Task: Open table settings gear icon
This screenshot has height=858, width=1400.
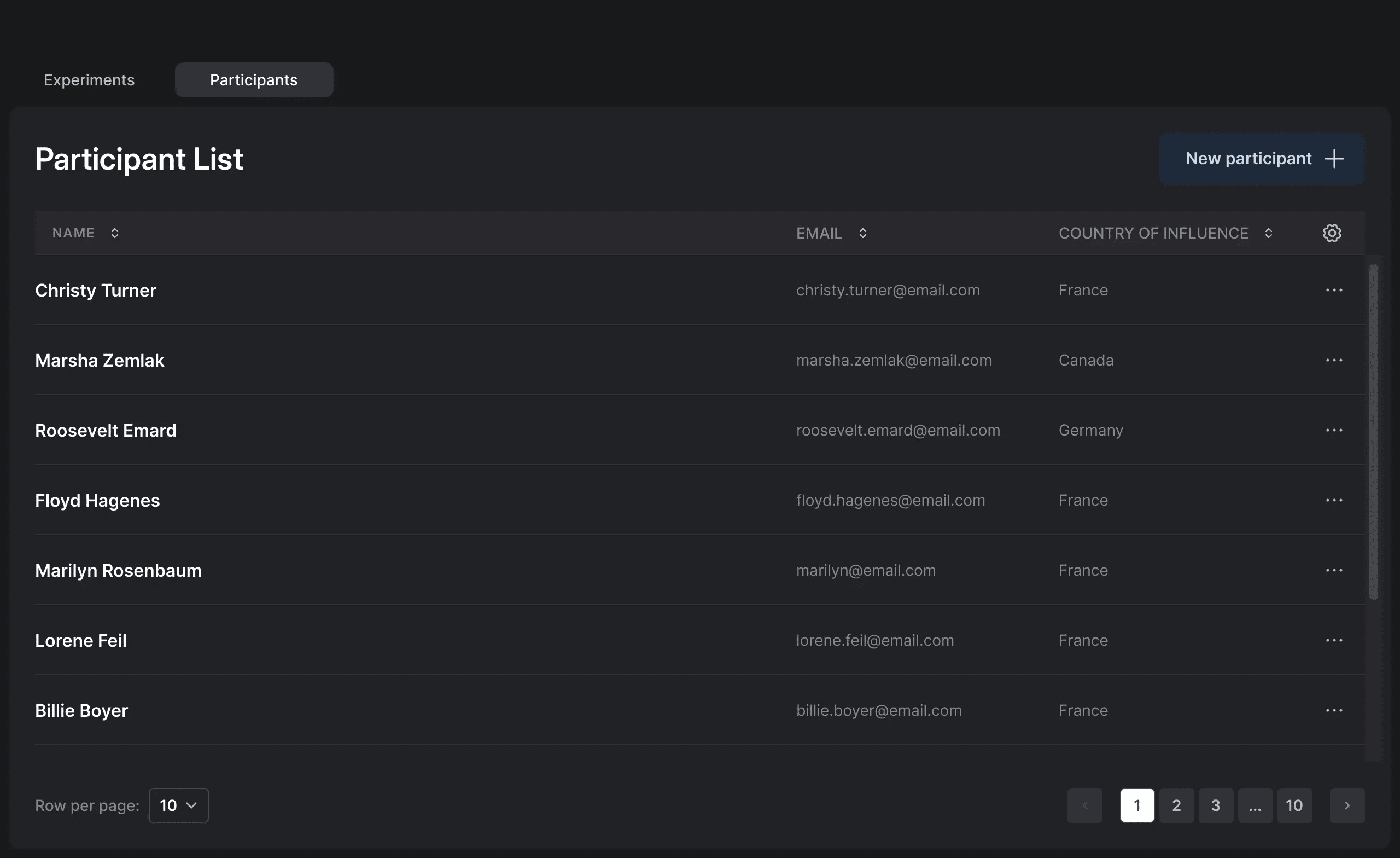Action: pos(1332,233)
